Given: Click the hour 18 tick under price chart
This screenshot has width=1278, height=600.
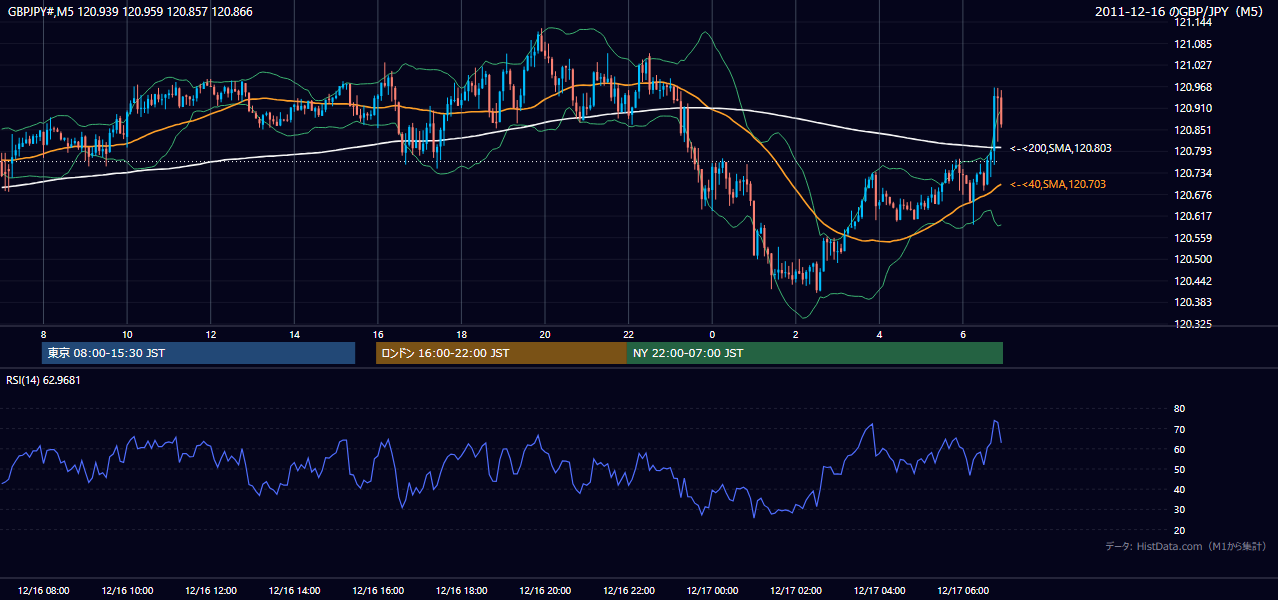Looking at the screenshot, I should coord(461,334).
